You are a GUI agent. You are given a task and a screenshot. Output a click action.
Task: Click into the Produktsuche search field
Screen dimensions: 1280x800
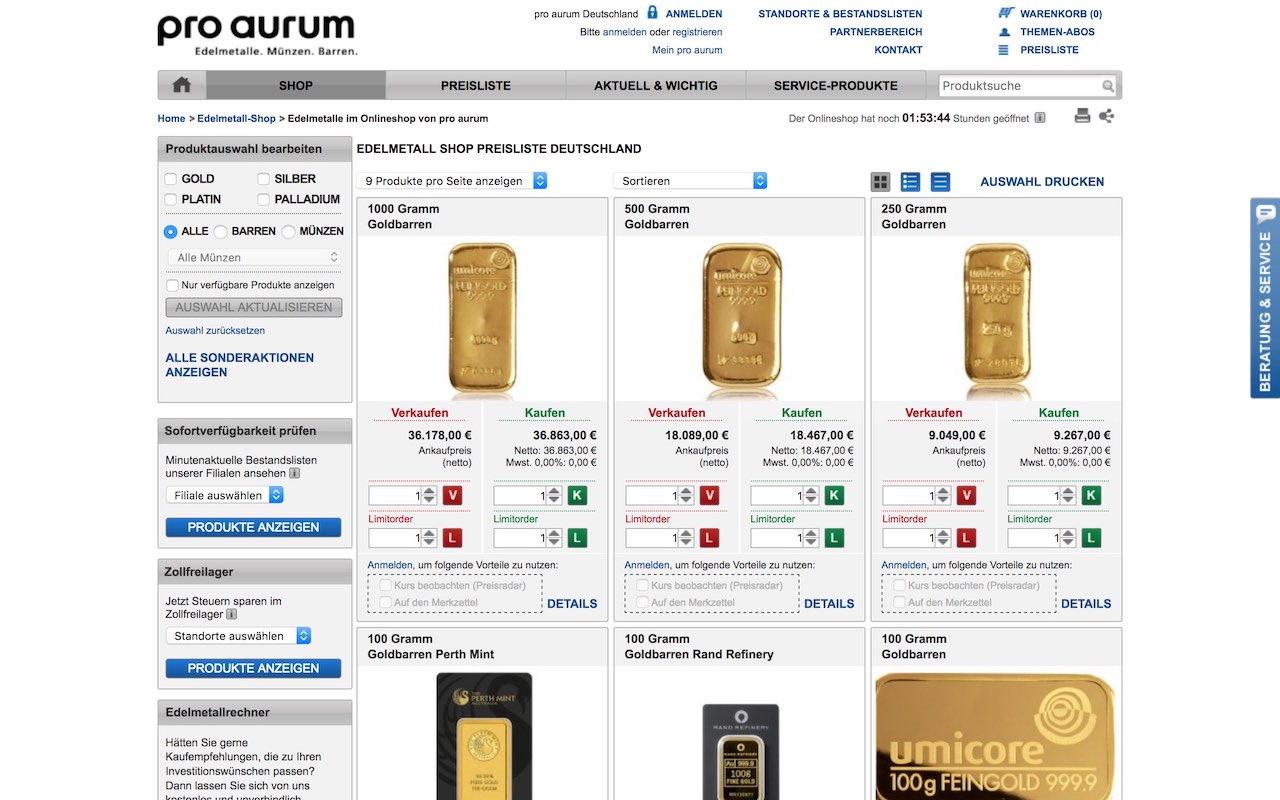pos(1020,86)
